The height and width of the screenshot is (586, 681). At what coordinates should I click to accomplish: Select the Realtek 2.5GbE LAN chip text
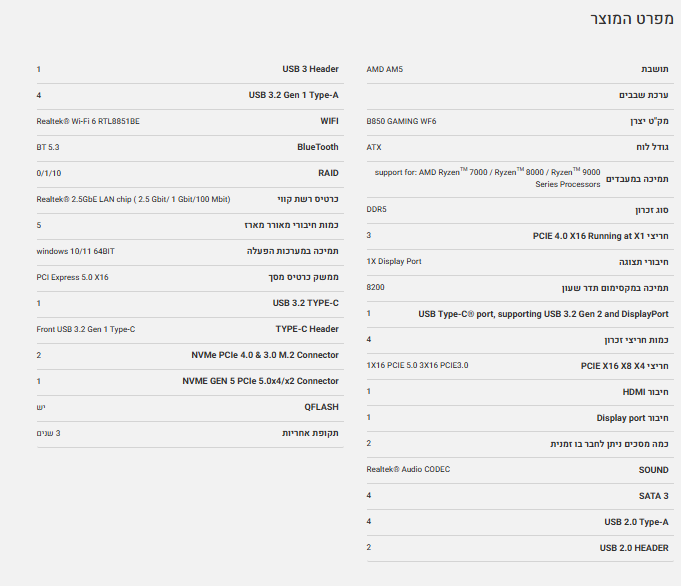133,199
